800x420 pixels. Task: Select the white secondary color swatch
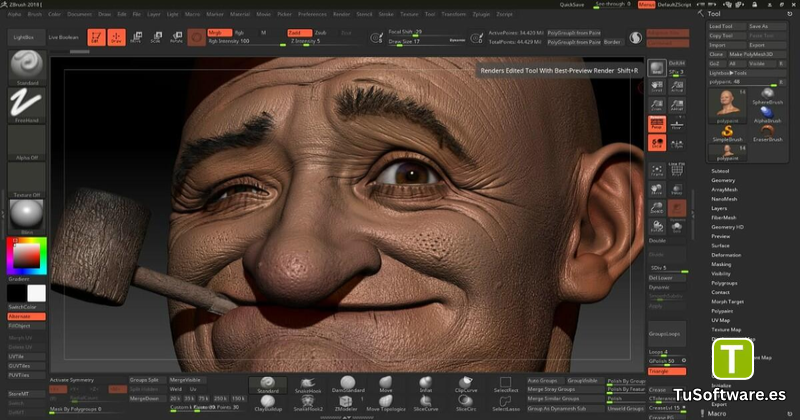pyautogui.click(x=36, y=293)
